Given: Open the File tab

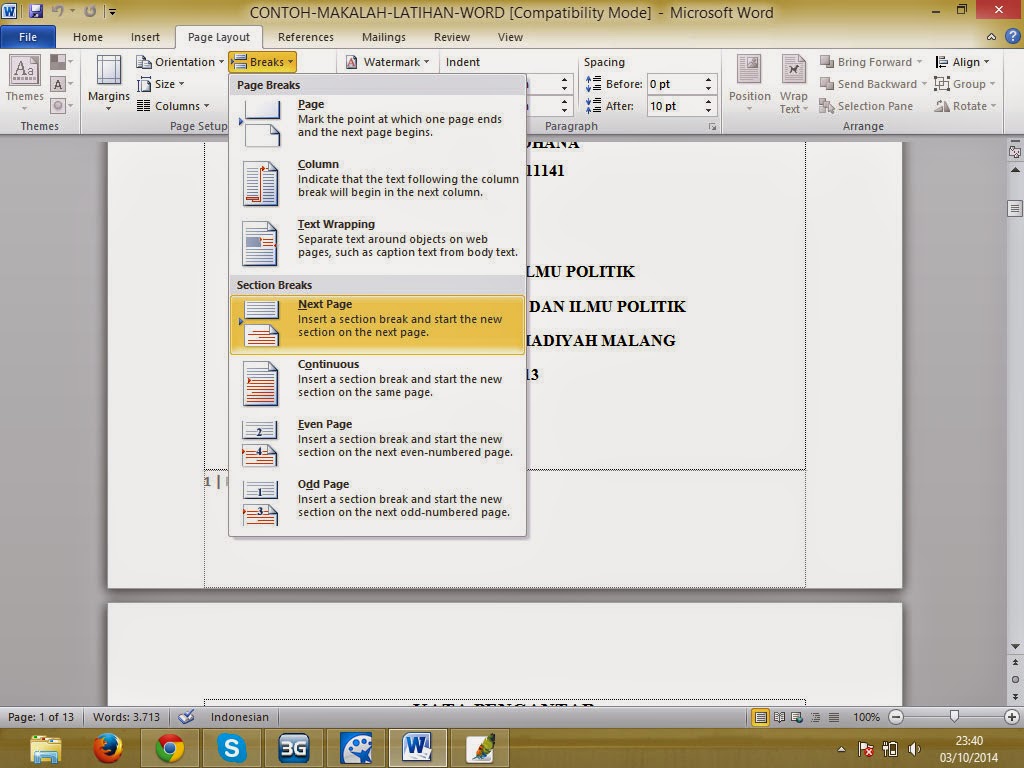Looking at the screenshot, I should 28,37.
